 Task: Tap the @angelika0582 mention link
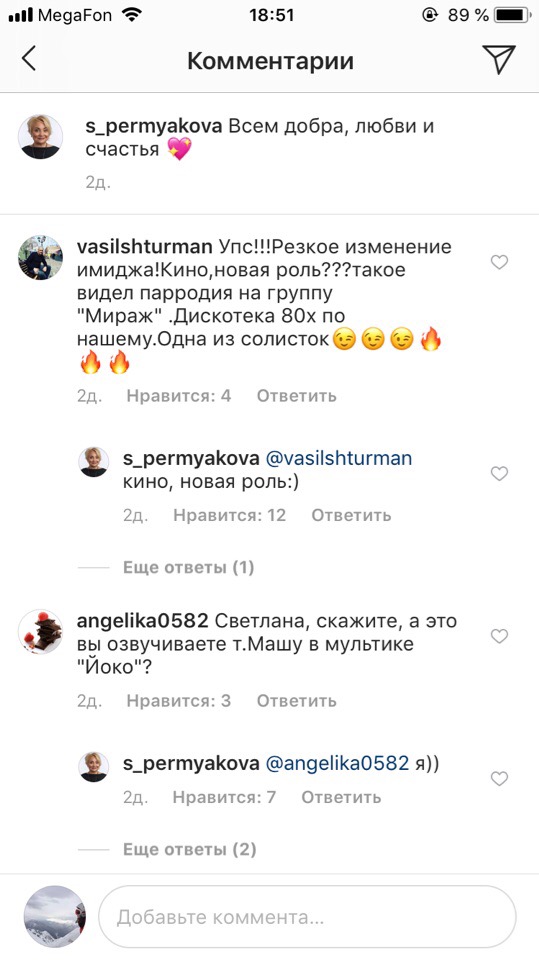point(337,763)
